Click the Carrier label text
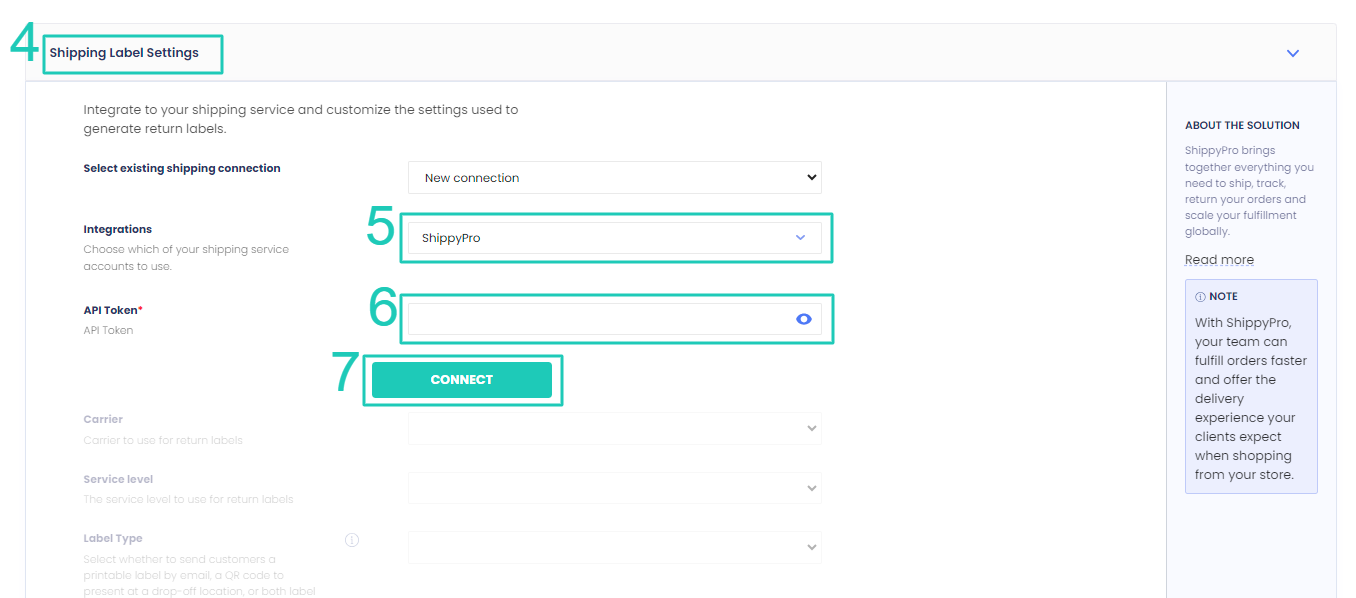This screenshot has height=598, width=1356. [103, 419]
